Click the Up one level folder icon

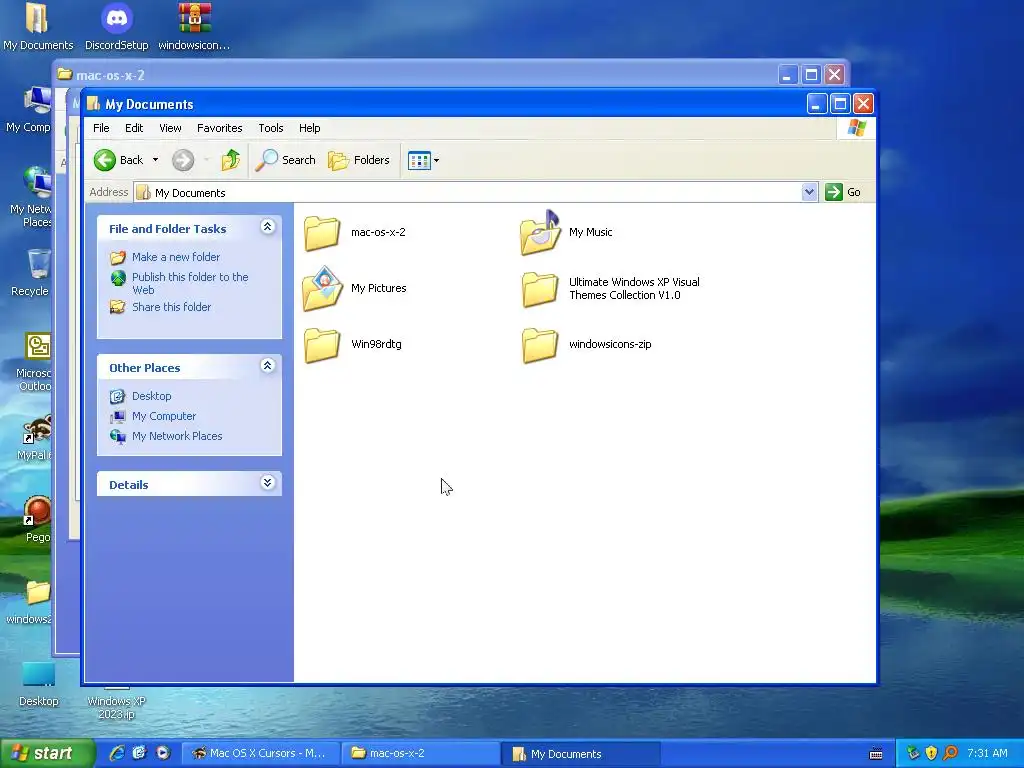tap(231, 160)
